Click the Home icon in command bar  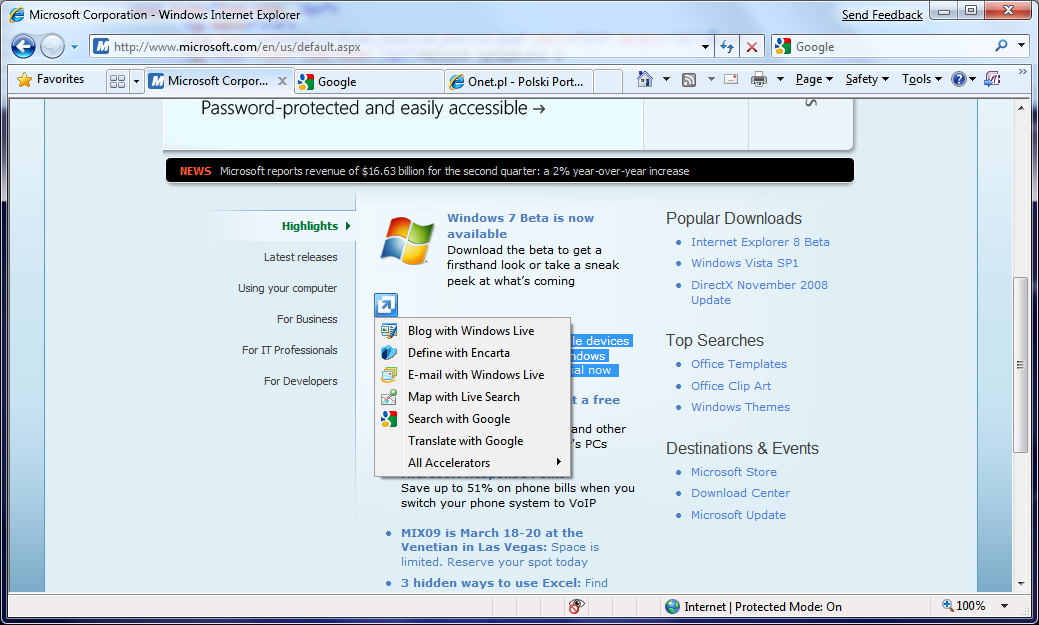(x=645, y=79)
